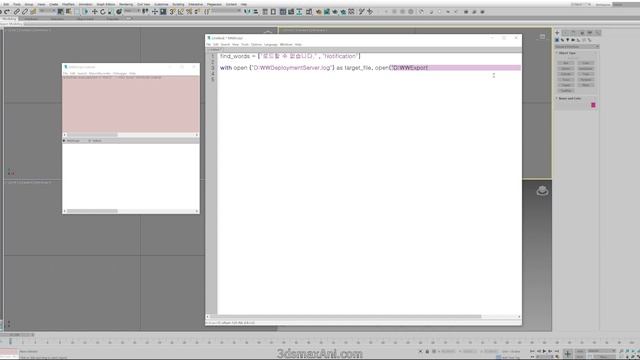
Task: Click the Undo arrow in main toolbar
Action: (x=1, y=12)
